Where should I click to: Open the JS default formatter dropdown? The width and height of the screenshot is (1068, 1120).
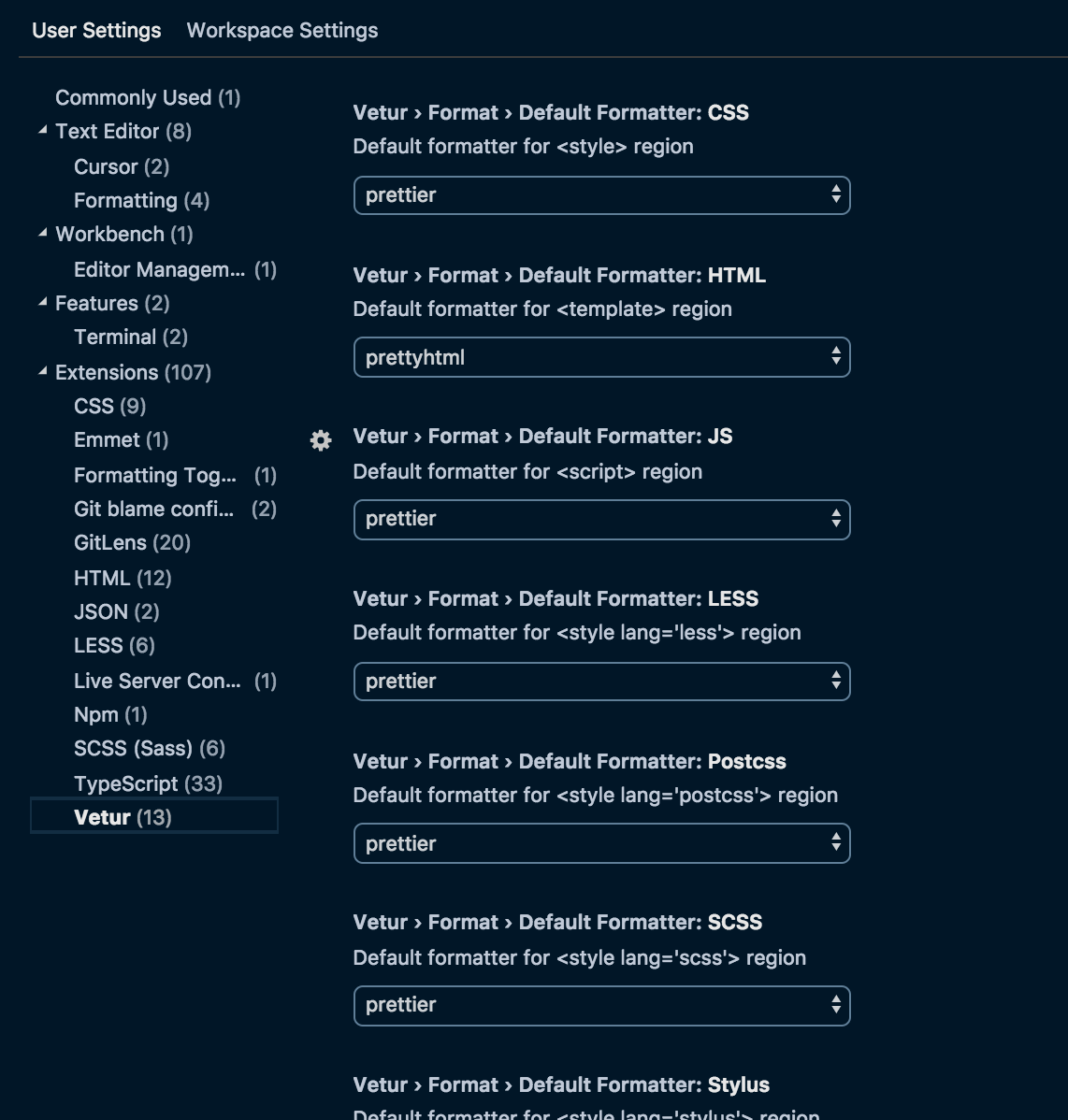[x=601, y=519]
